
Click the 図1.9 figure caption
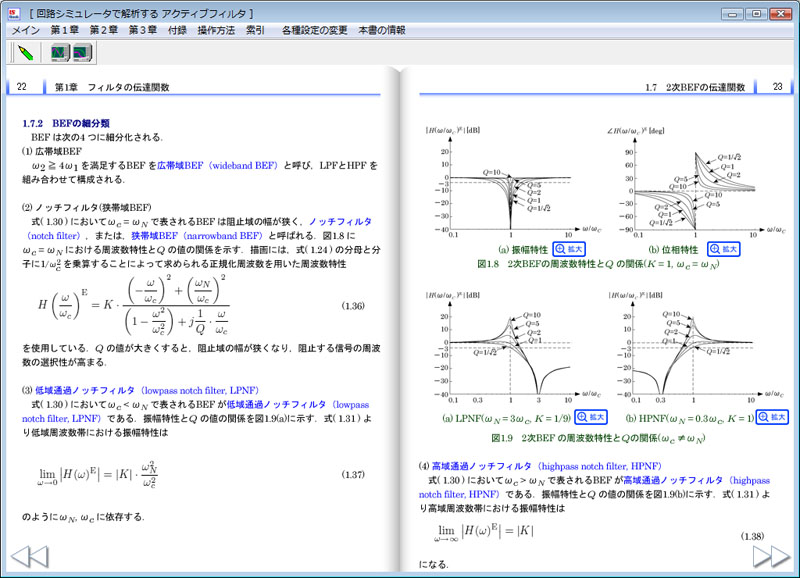[x=598, y=438]
